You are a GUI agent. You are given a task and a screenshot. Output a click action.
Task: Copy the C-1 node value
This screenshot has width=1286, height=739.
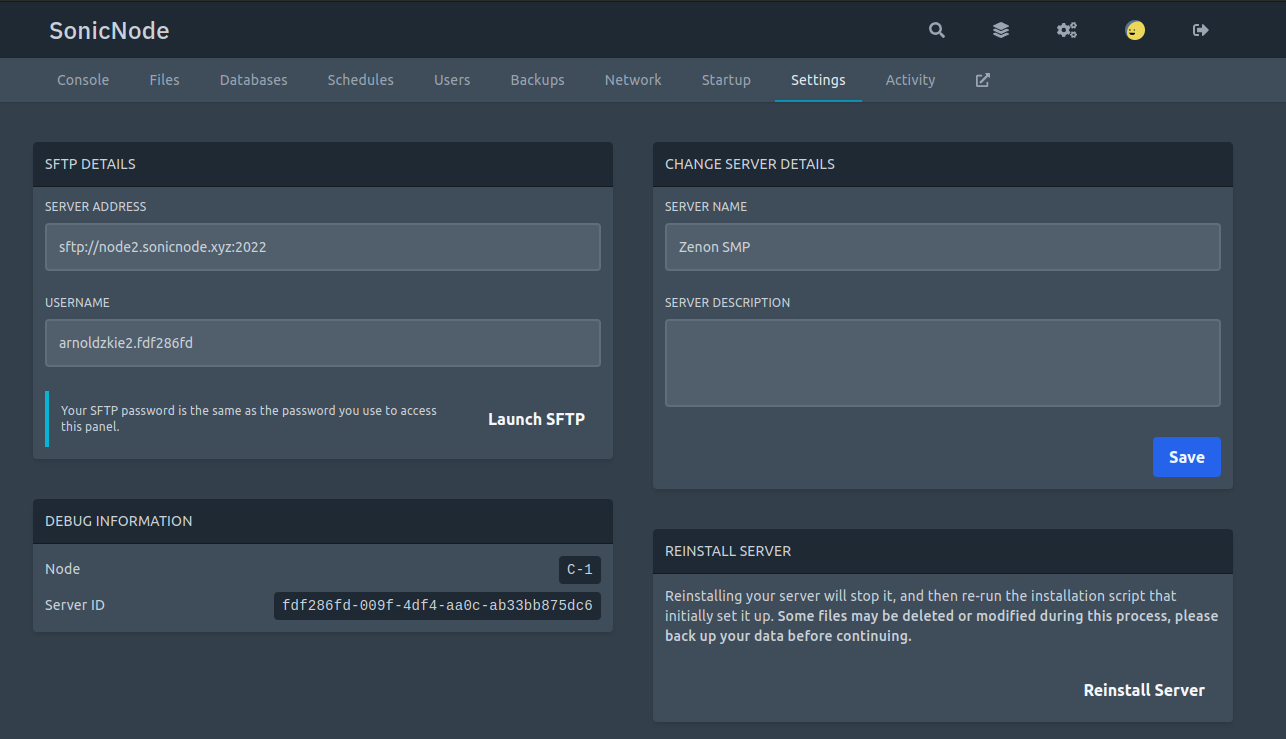point(580,570)
